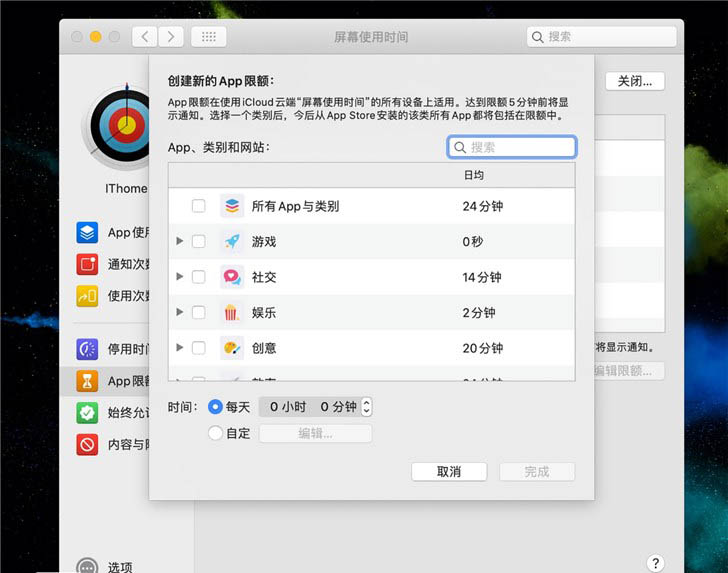Click the 始终允许 green checkmark icon

(x=88, y=413)
